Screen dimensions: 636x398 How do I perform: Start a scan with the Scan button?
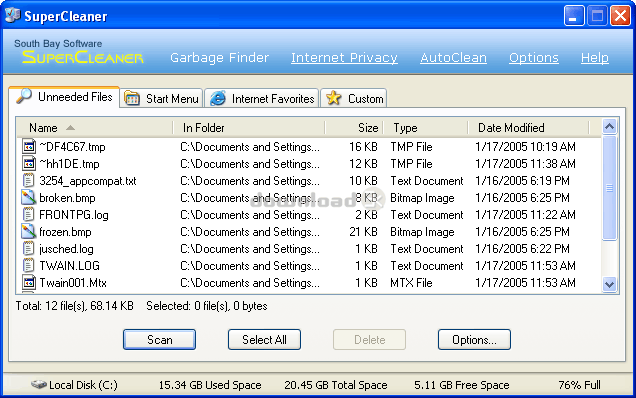pyautogui.click(x=159, y=340)
